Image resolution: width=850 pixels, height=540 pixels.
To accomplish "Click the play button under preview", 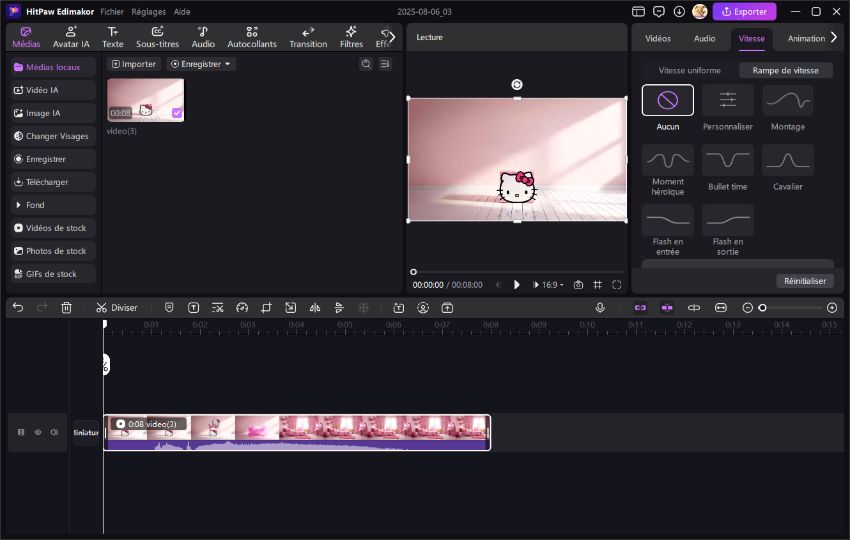I will pyautogui.click(x=516, y=285).
